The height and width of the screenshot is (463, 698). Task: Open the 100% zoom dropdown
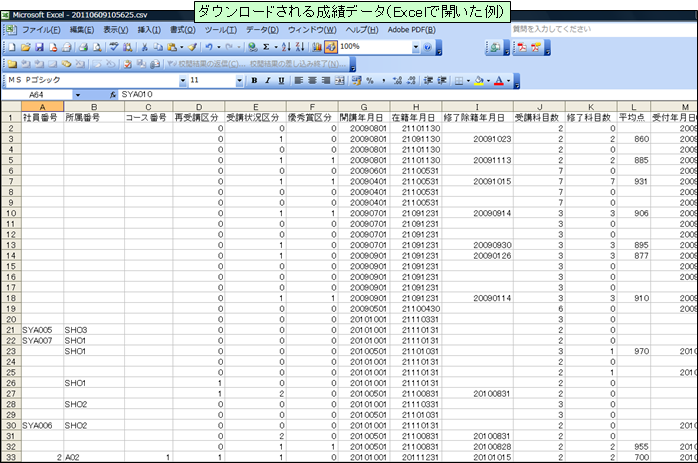click(x=416, y=47)
